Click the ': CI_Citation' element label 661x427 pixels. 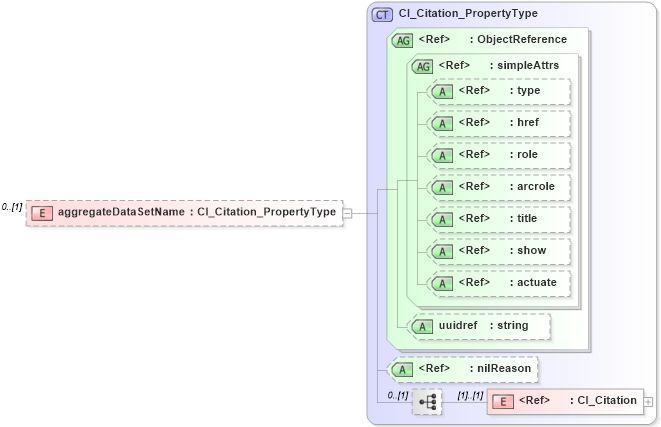(x=603, y=400)
